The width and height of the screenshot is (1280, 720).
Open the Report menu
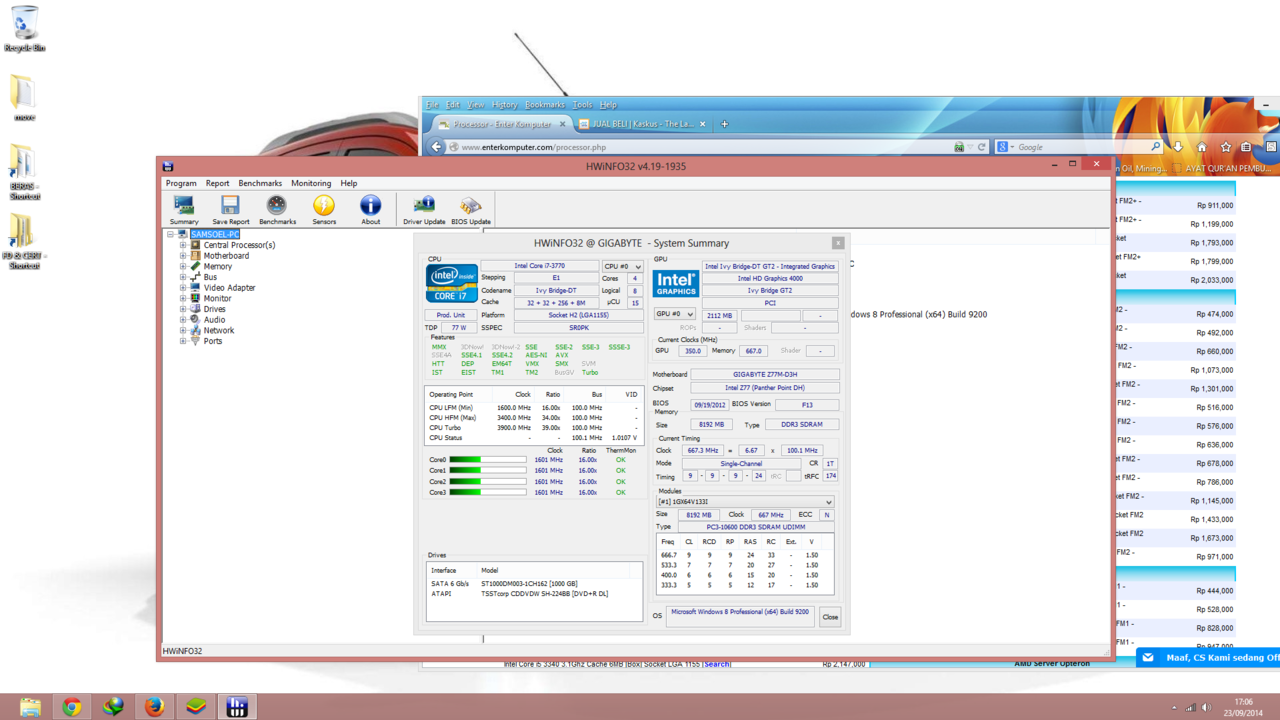click(217, 184)
